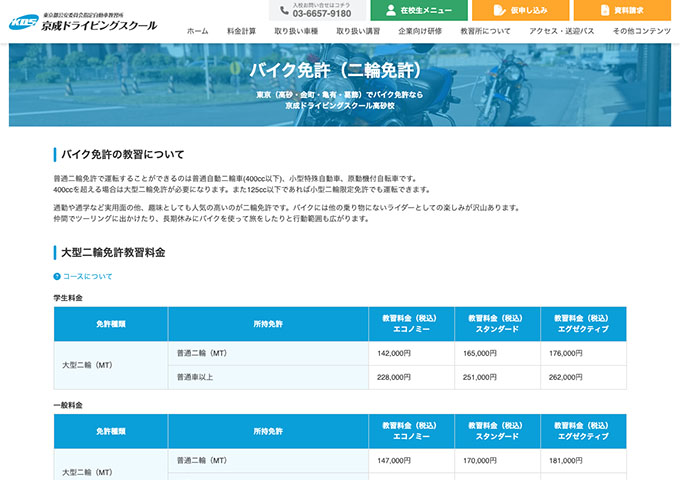Select 取り扱い車種 in navigation bar
680x480 pixels.
(295, 32)
